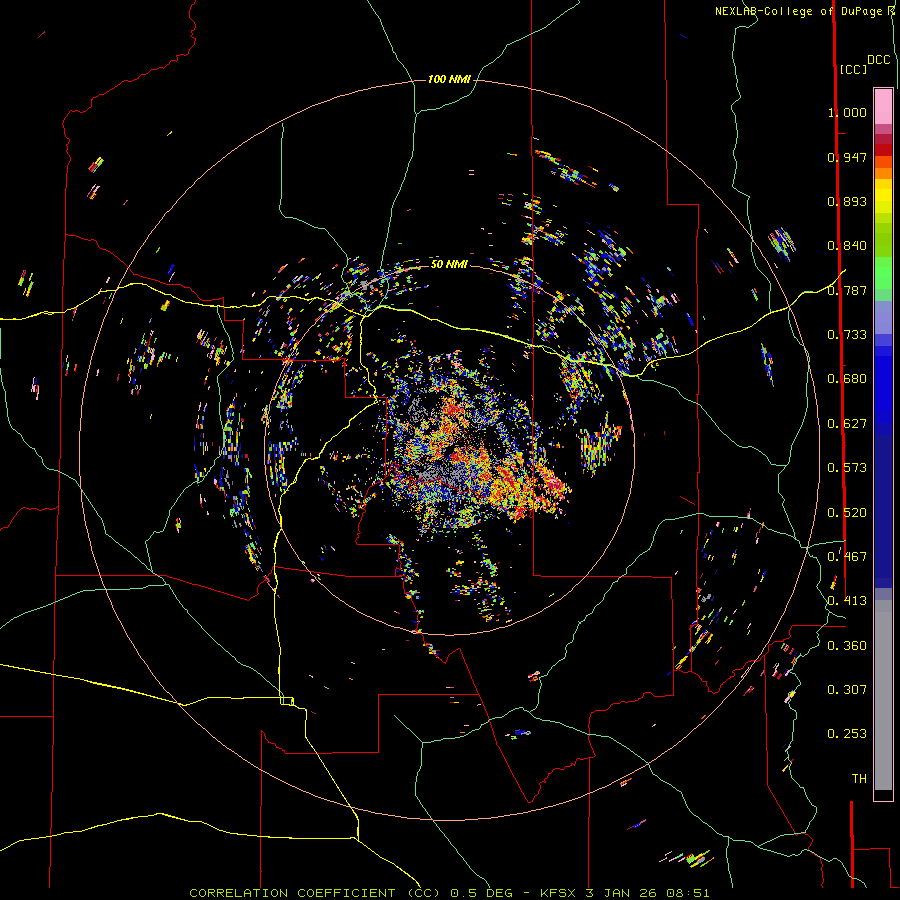Click the KFSX radar site identifier in caption
The height and width of the screenshot is (900, 900).
pyautogui.click(x=559, y=893)
